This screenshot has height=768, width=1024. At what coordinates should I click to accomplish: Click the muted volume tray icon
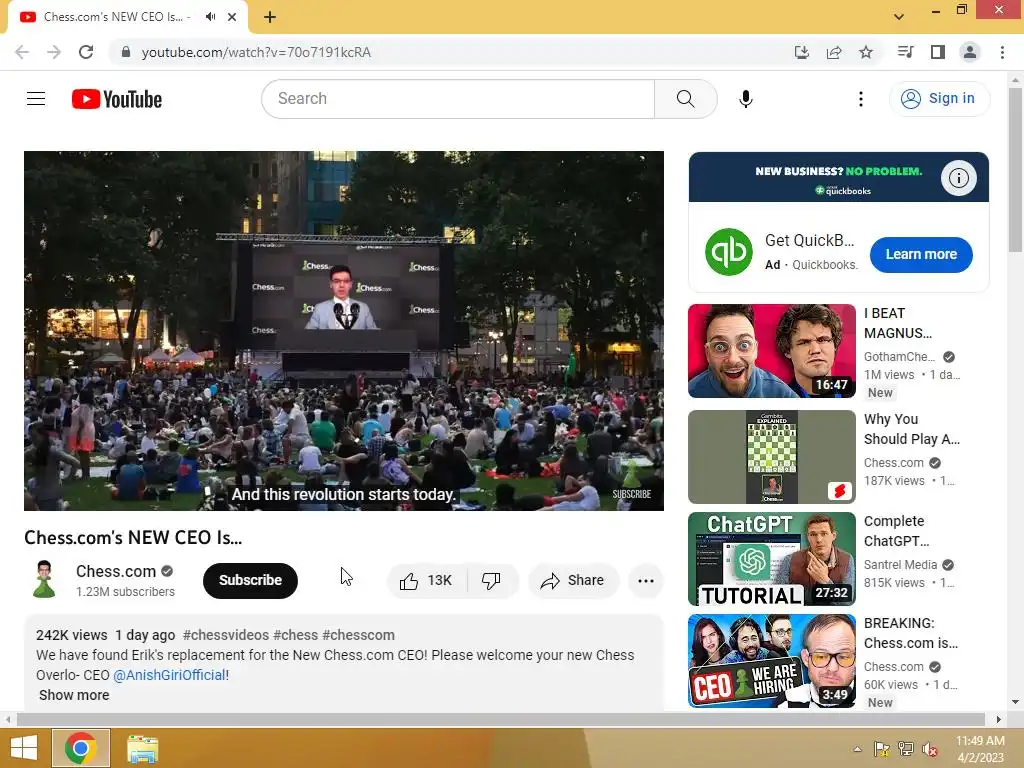pyautogui.click(x=929, y=749)
